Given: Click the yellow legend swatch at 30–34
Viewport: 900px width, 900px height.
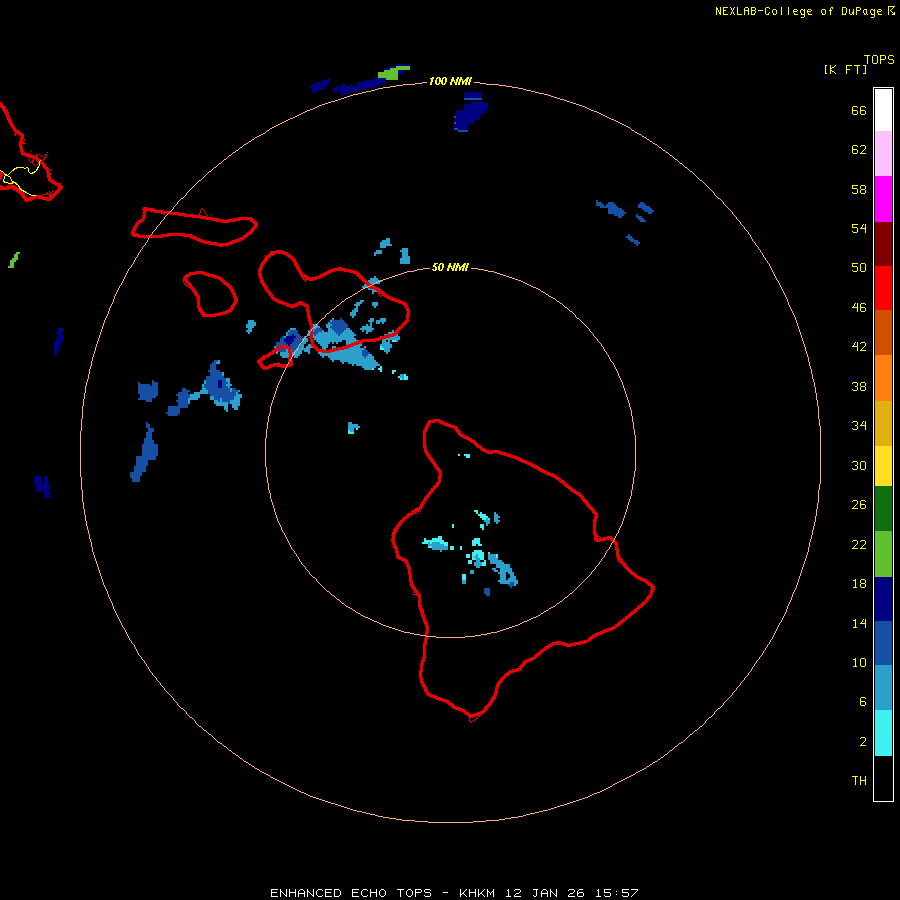Looking at the screenshot, I should click(x=883, y=466).
